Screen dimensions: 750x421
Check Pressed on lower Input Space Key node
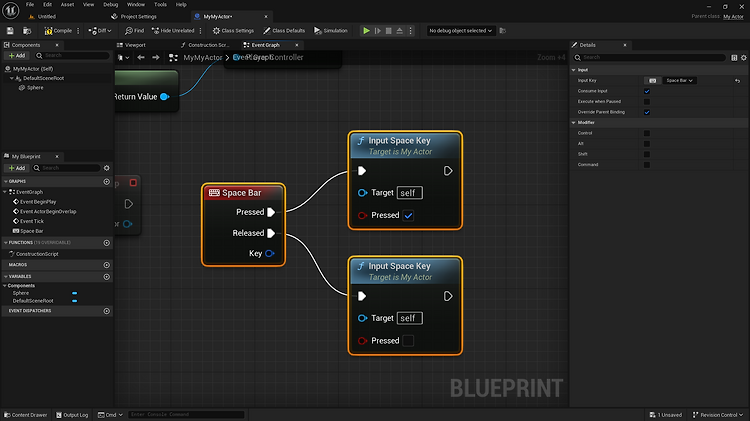pos(408,341)
